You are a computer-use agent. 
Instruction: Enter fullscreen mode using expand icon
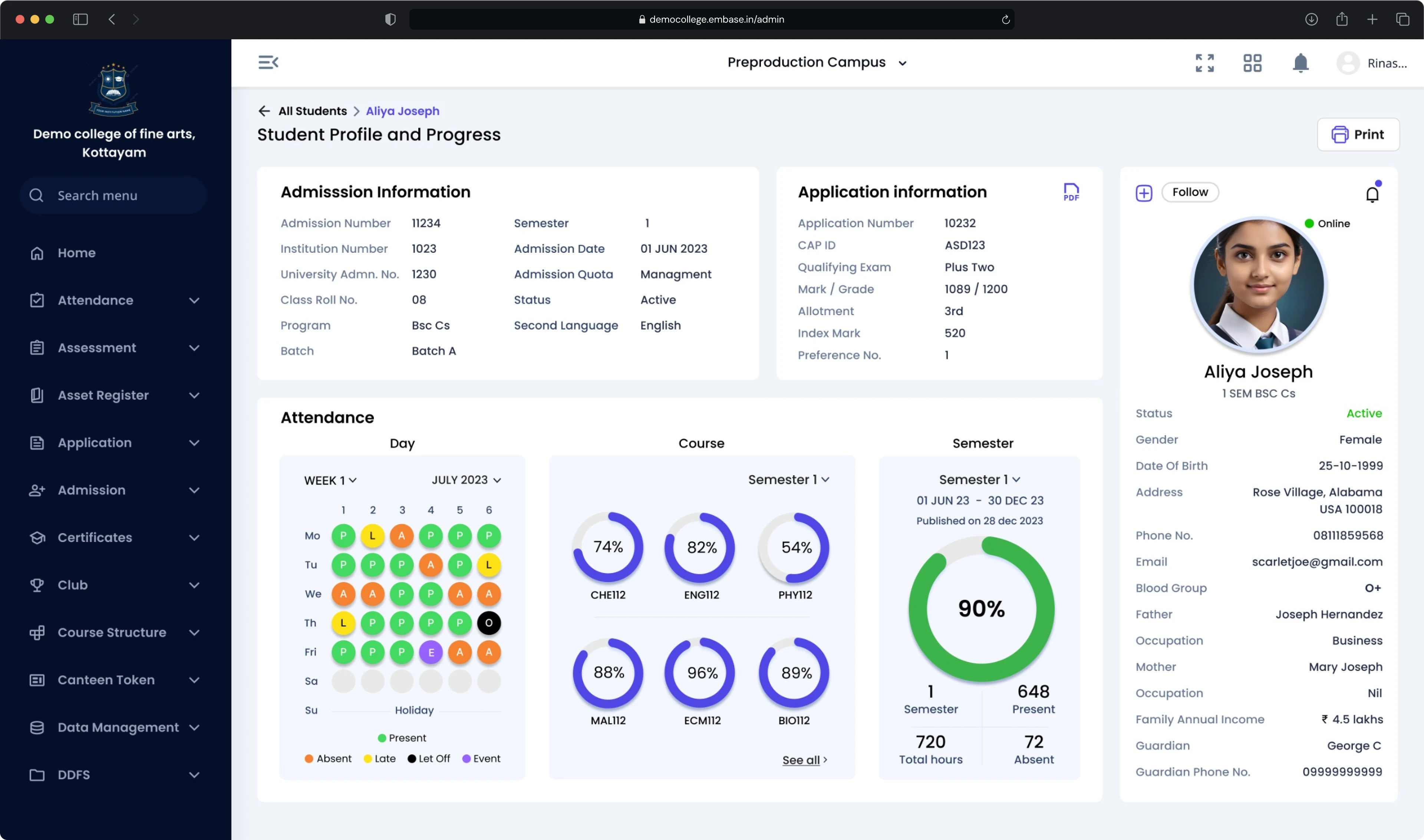coord(1204,63)
